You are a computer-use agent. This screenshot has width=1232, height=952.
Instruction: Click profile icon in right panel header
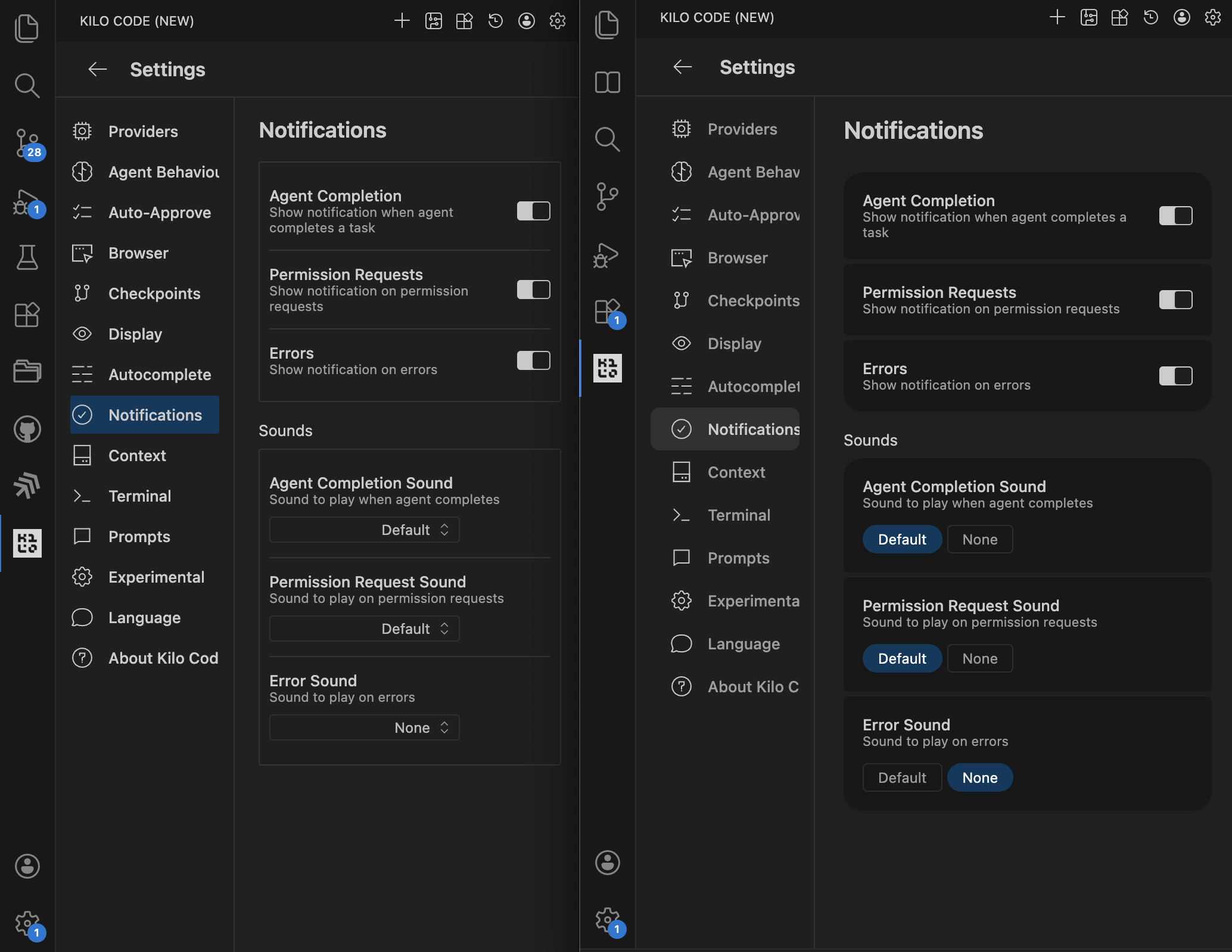pyautogui.click(x=1181, y=17)
